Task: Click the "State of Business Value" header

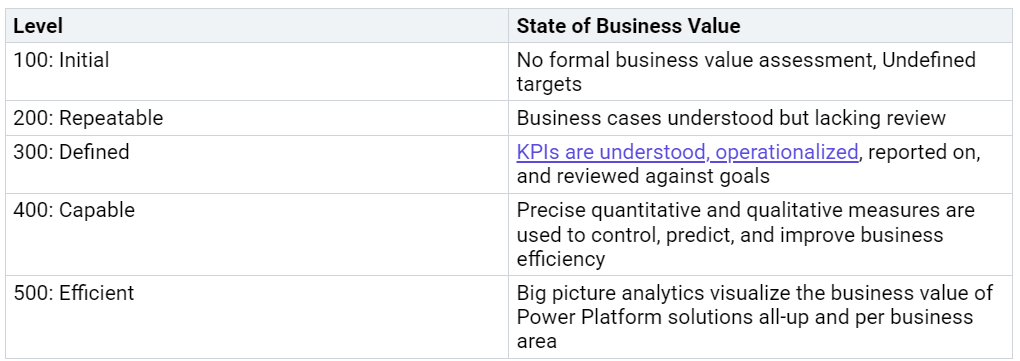Action: point(628,26)
